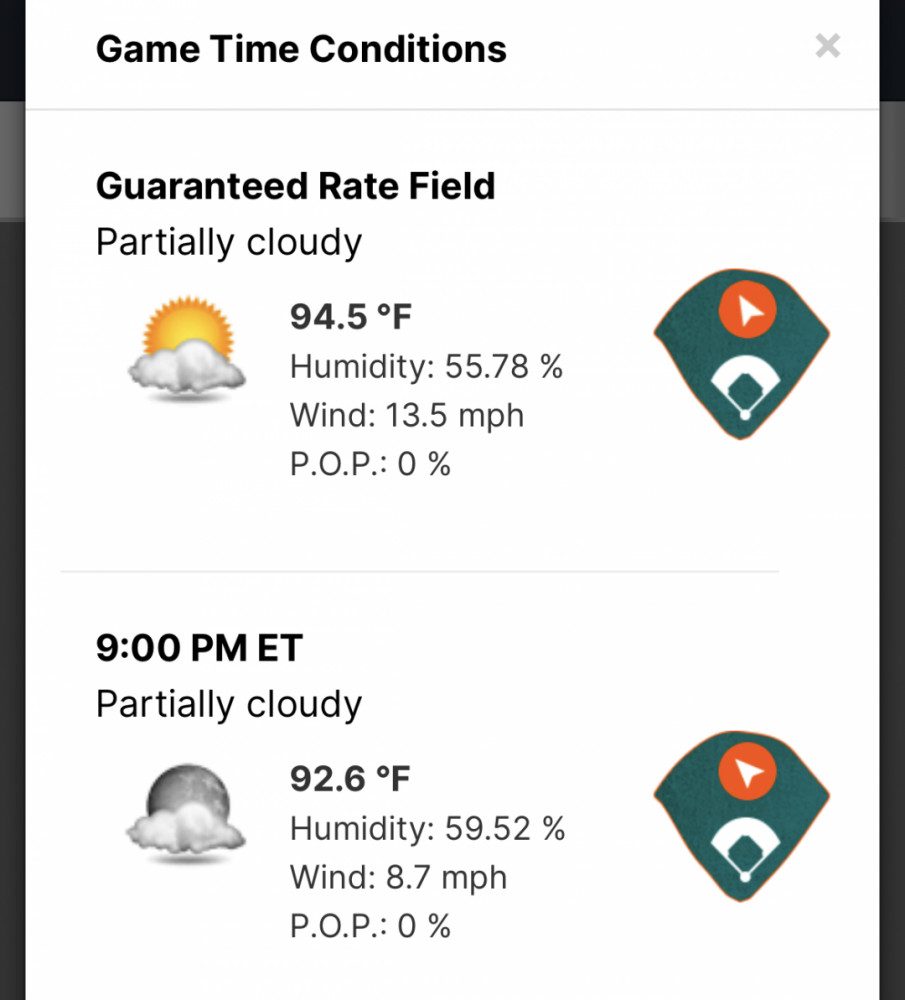
Task: Click the Wind 8.7 mph line
Action: point(399,877)
